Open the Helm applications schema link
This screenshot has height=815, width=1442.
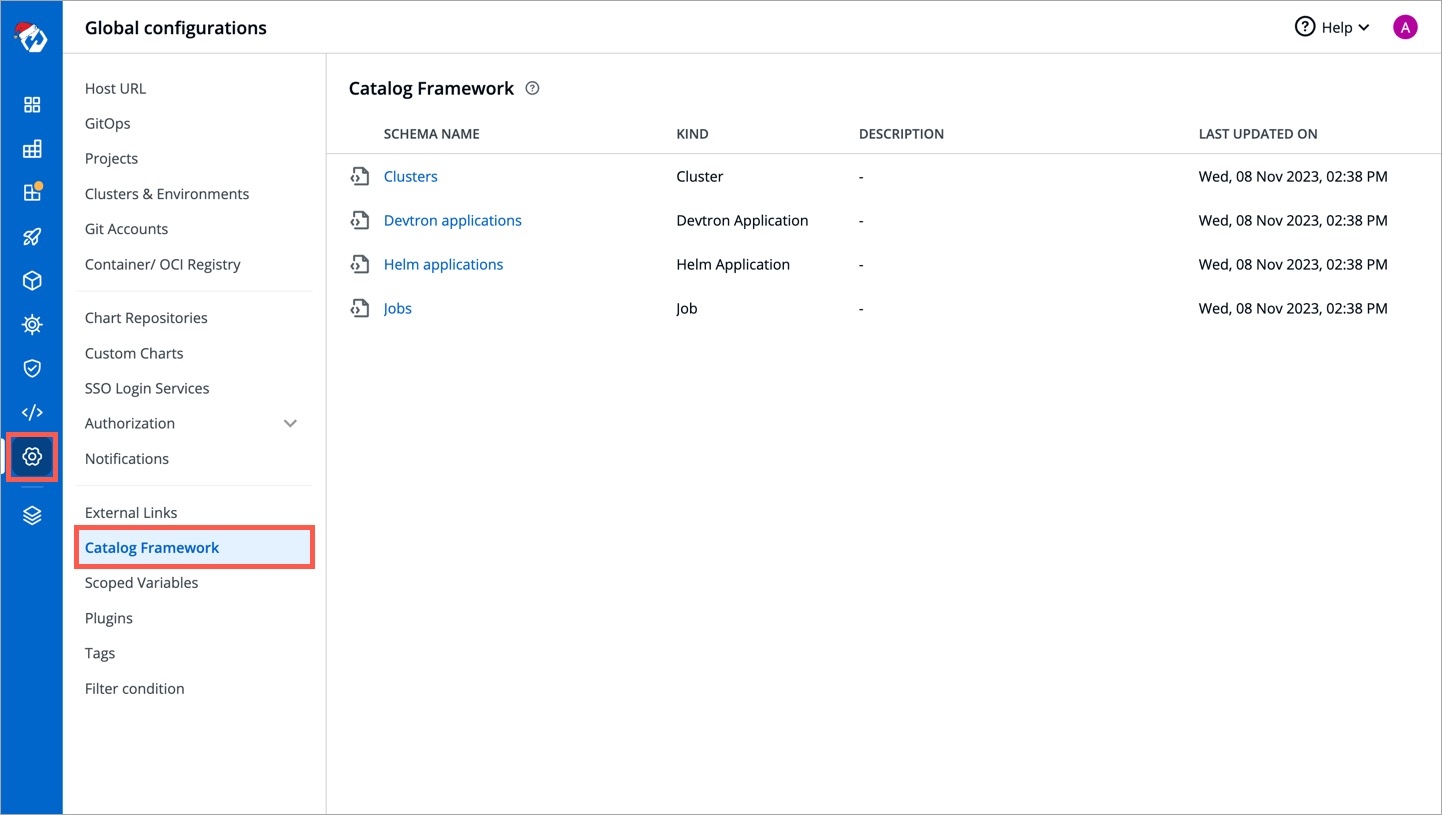coord(443,264)
